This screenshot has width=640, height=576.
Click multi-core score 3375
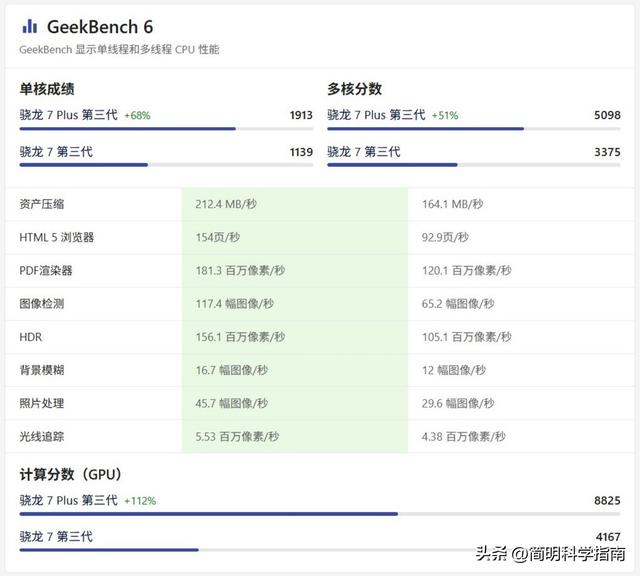[607, 152]
